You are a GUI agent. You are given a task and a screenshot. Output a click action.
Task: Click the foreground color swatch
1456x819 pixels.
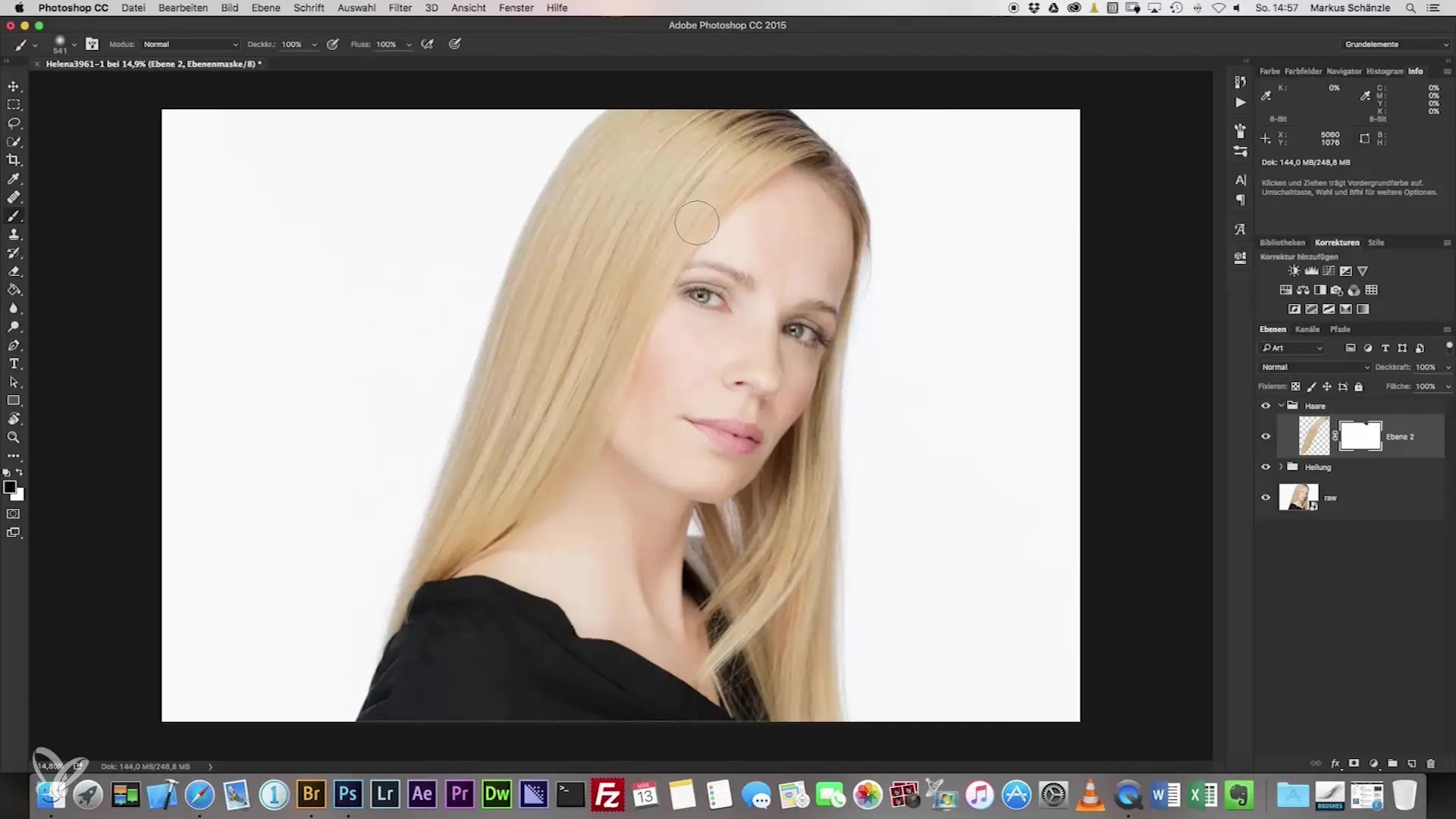(9, 488)
